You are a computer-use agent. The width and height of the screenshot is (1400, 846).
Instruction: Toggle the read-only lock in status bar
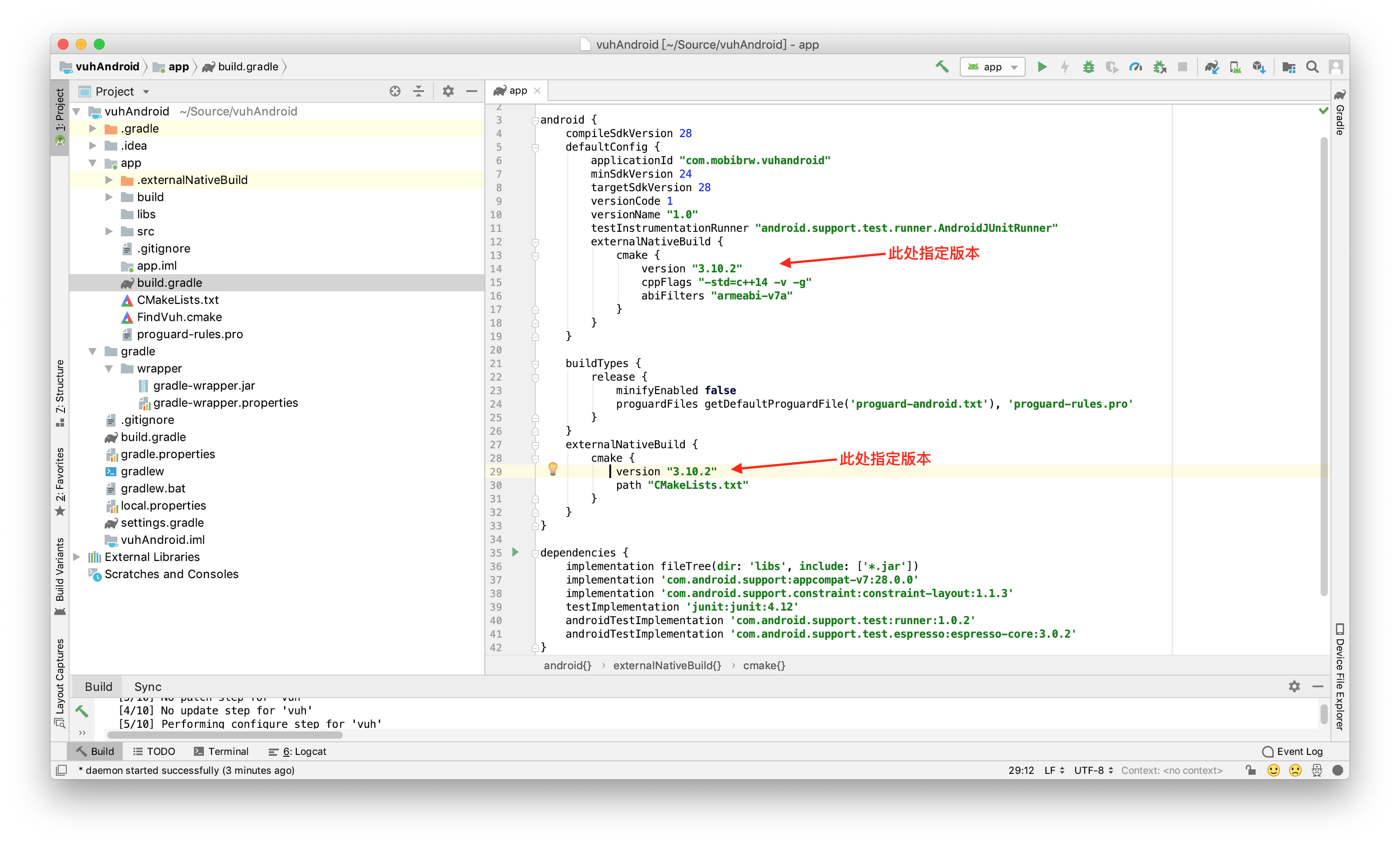(x=1250, y=770)
